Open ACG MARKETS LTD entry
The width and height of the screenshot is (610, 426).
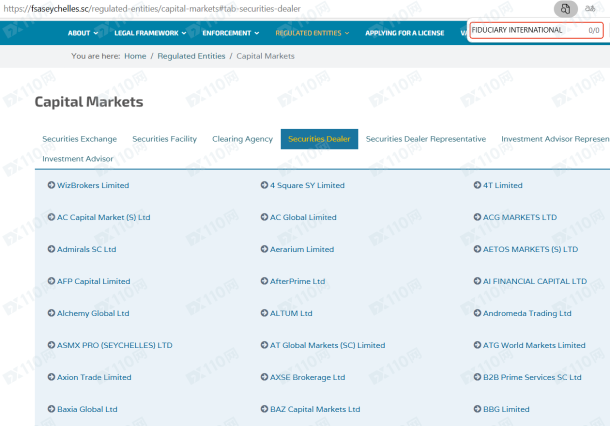pyautogui.click(x=520, y=217)
